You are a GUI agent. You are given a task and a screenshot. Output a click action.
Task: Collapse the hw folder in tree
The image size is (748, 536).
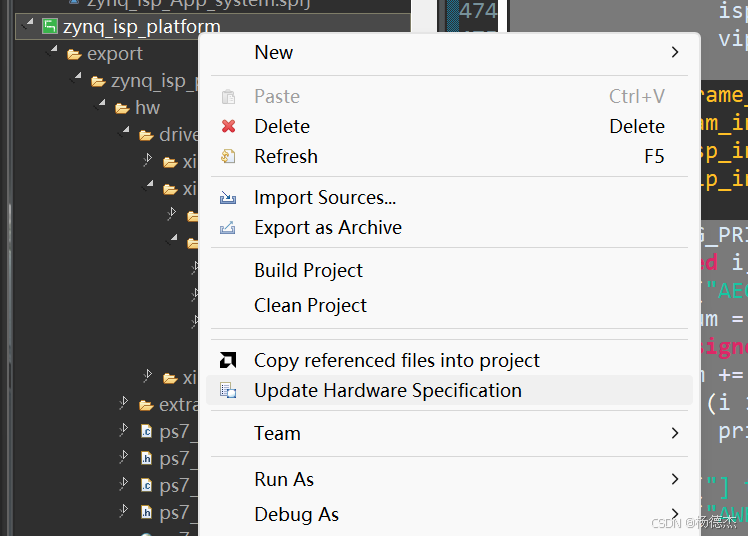point(101,106)
